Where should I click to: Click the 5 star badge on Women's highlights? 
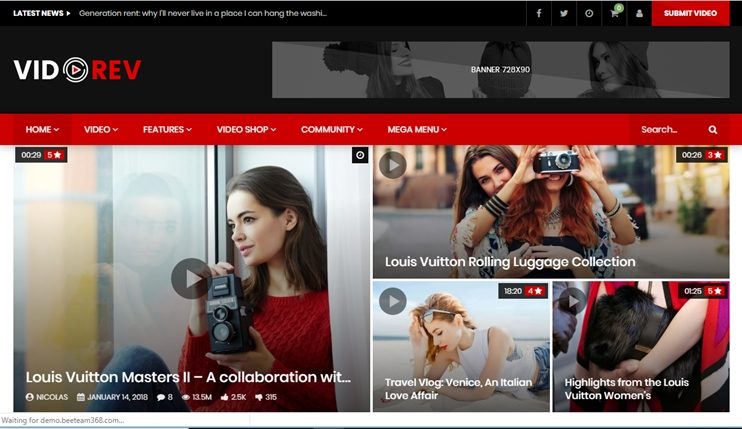715,291
